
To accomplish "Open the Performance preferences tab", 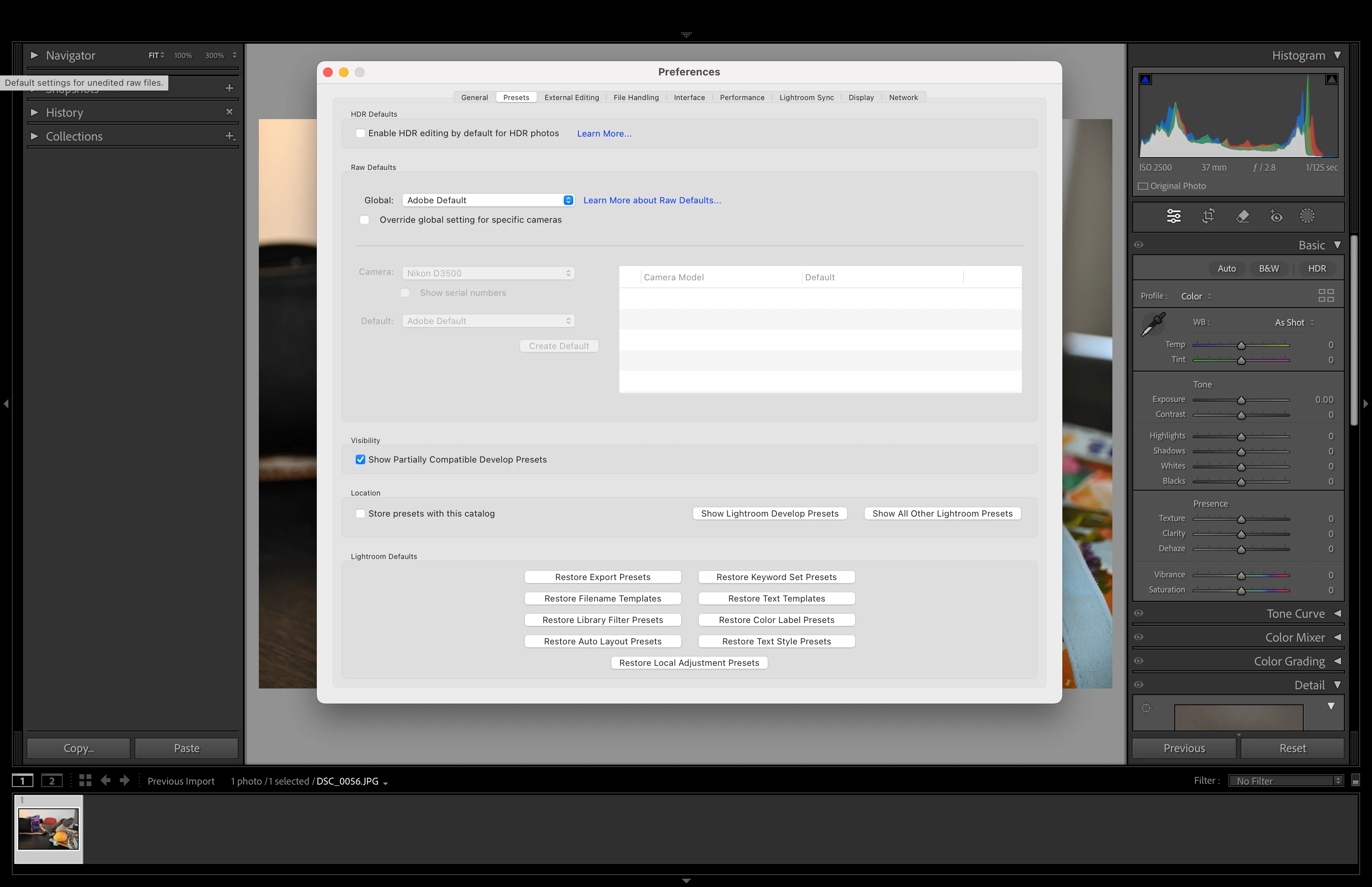I will (x=742, y=97).
